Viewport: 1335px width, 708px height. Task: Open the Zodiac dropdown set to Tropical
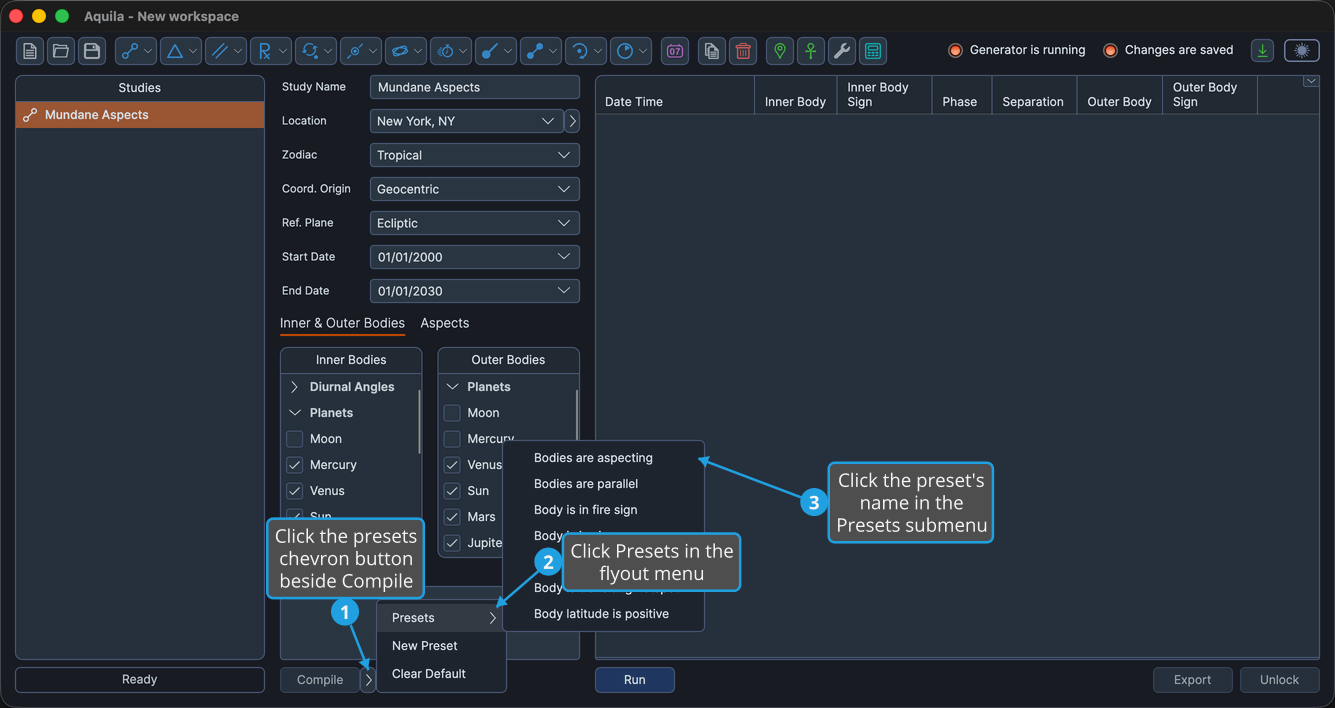pyautogui.click(x=474, y=155)
